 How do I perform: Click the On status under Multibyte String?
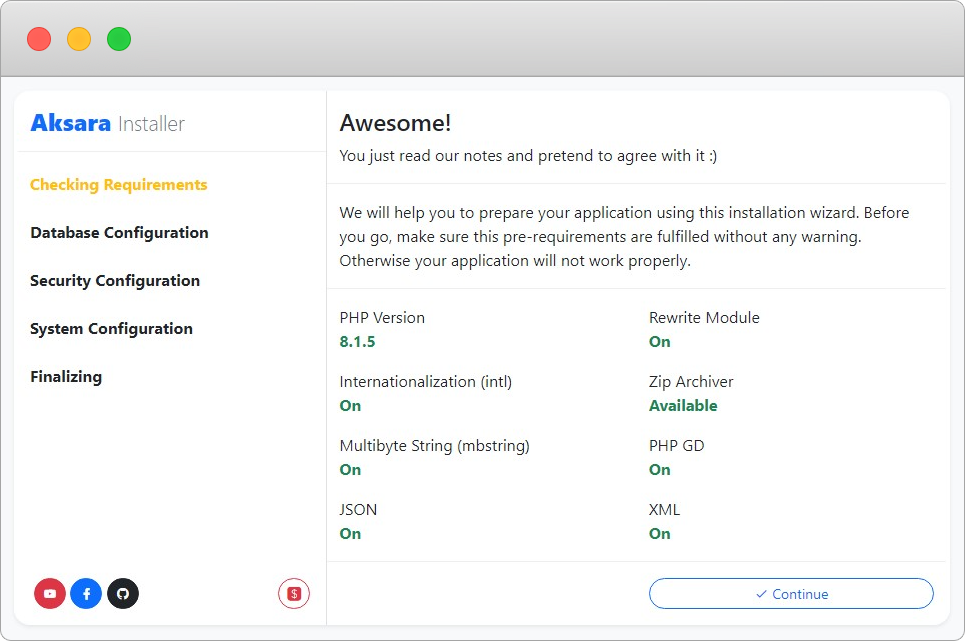pyautogui.click(x=350, y=469)
